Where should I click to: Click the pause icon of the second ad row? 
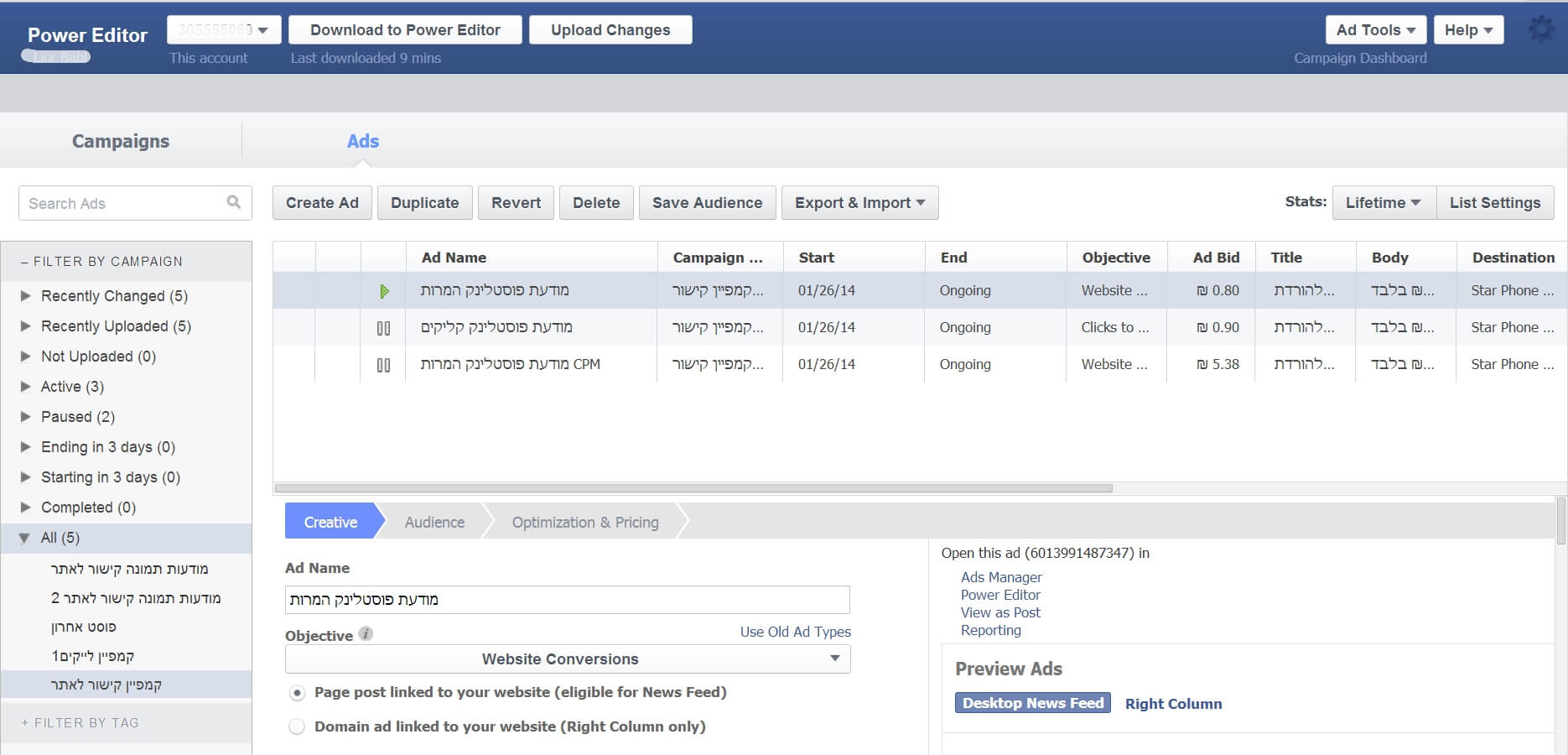(x=383, y=328)
